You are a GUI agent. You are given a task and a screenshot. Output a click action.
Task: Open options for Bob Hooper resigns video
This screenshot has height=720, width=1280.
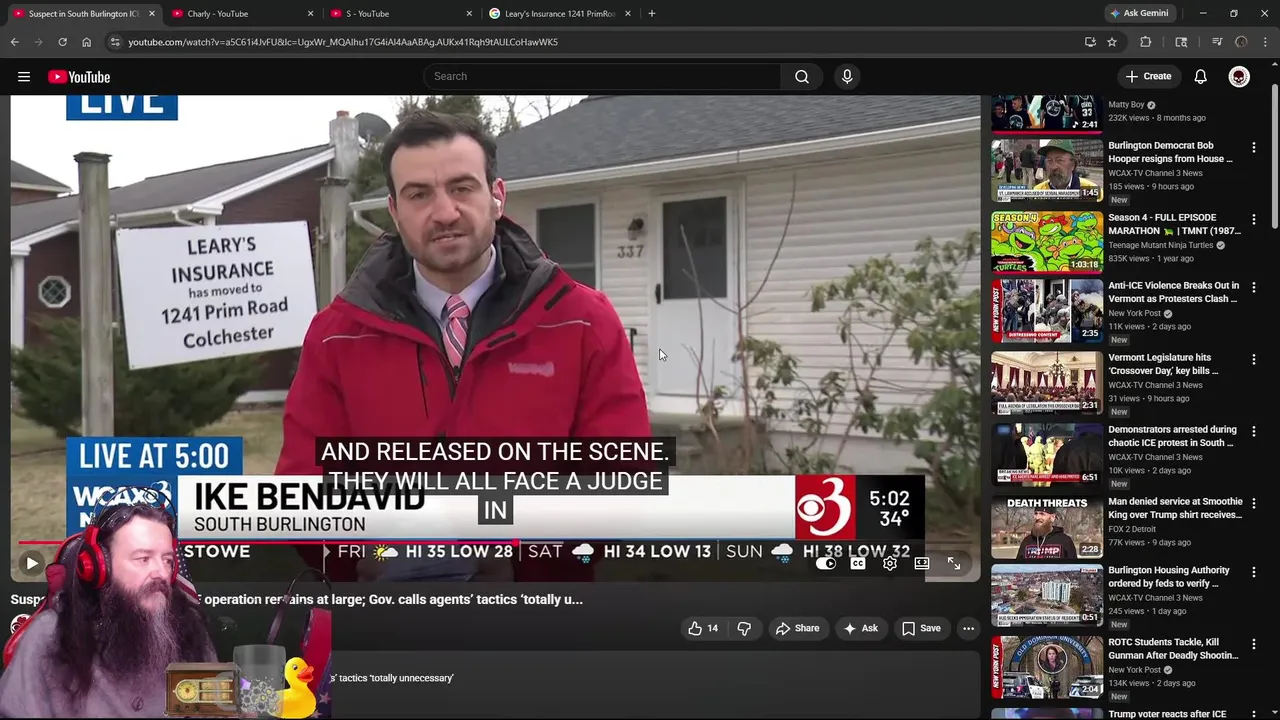coord(1253,147)
